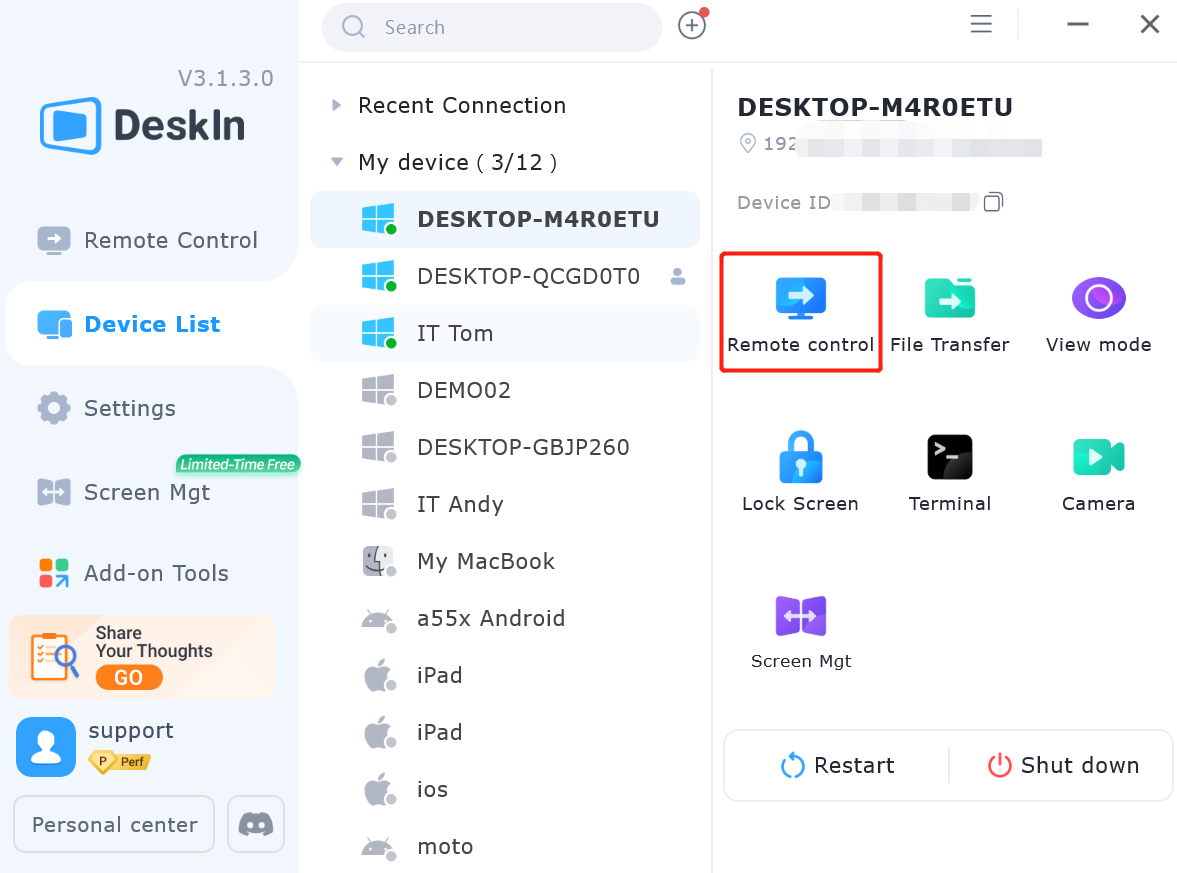Open the hamburger menu at top right

point(980,24)
